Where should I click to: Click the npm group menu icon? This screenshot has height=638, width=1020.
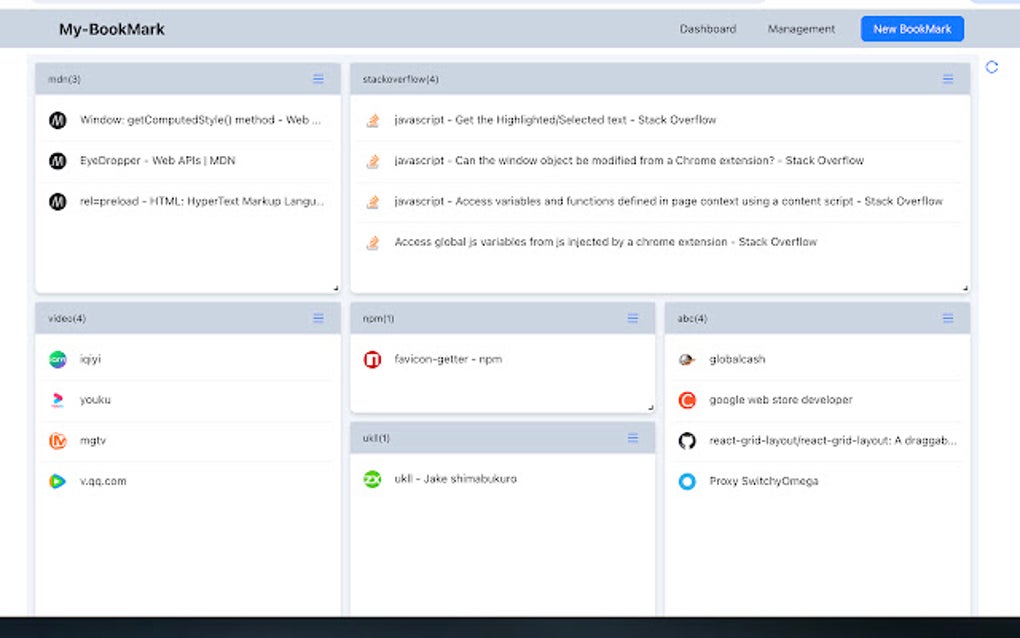tap(633, 318)
